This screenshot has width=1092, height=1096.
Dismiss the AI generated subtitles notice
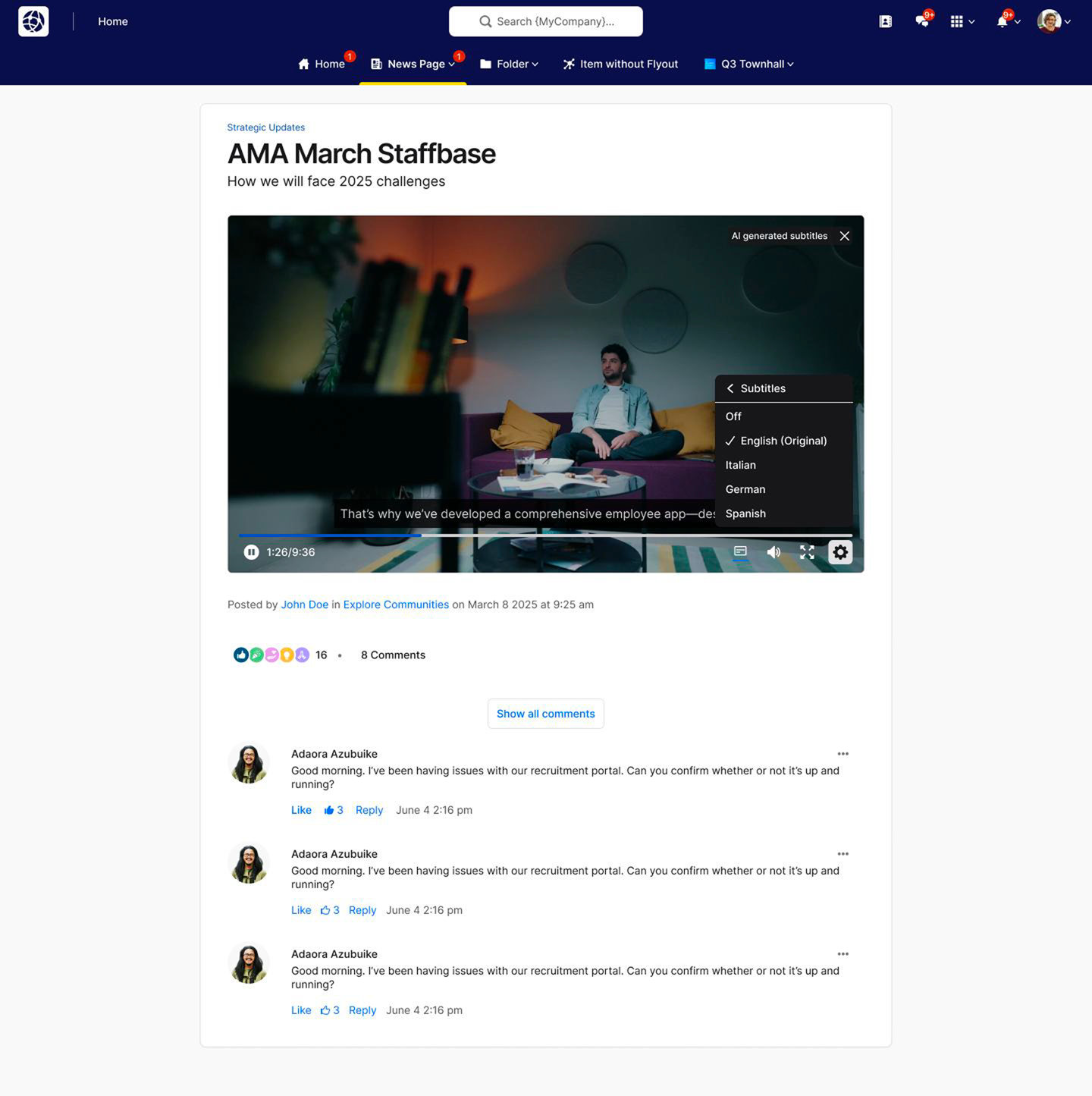coord(845,236)
